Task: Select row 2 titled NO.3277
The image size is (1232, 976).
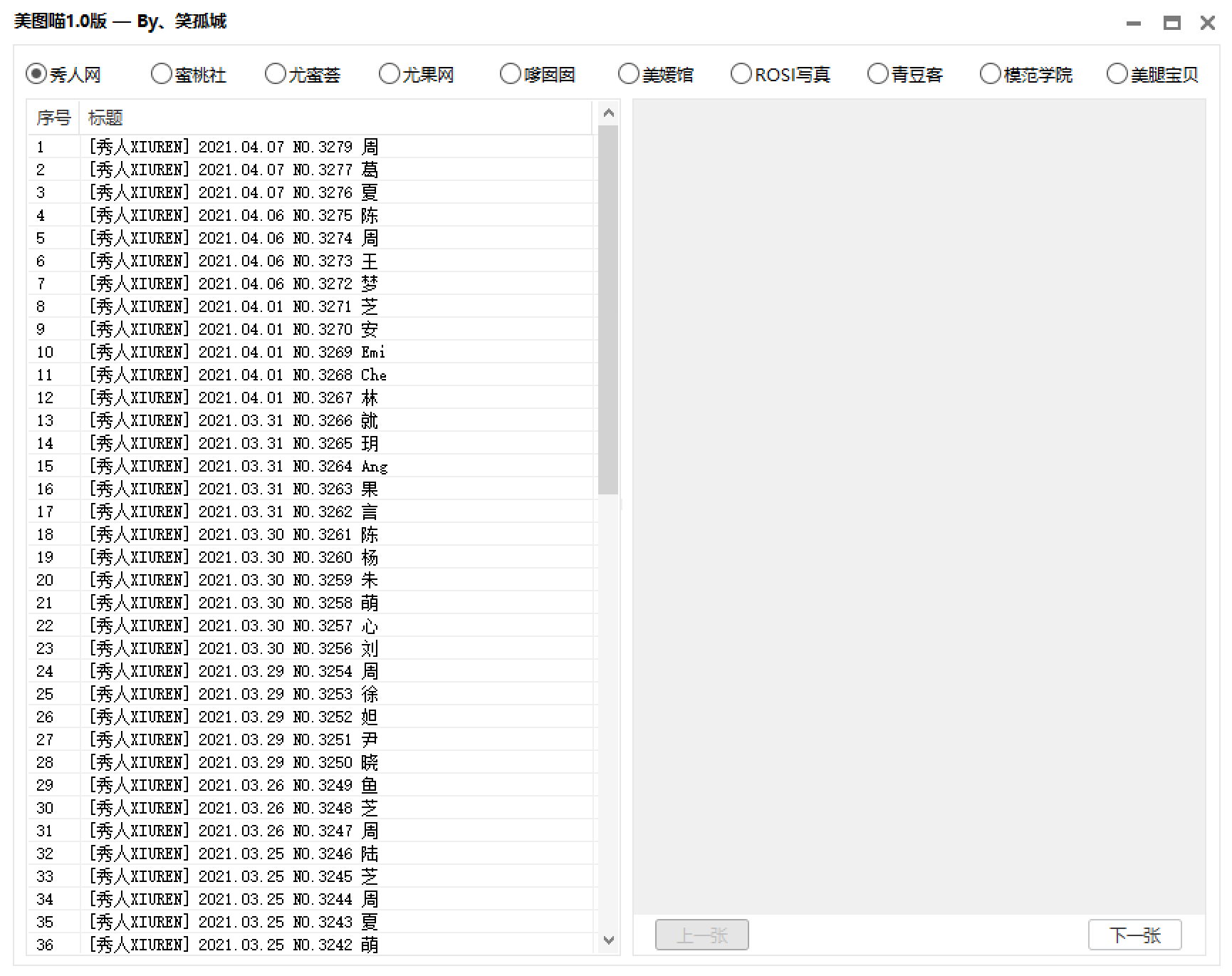Action: pos(310,170)
